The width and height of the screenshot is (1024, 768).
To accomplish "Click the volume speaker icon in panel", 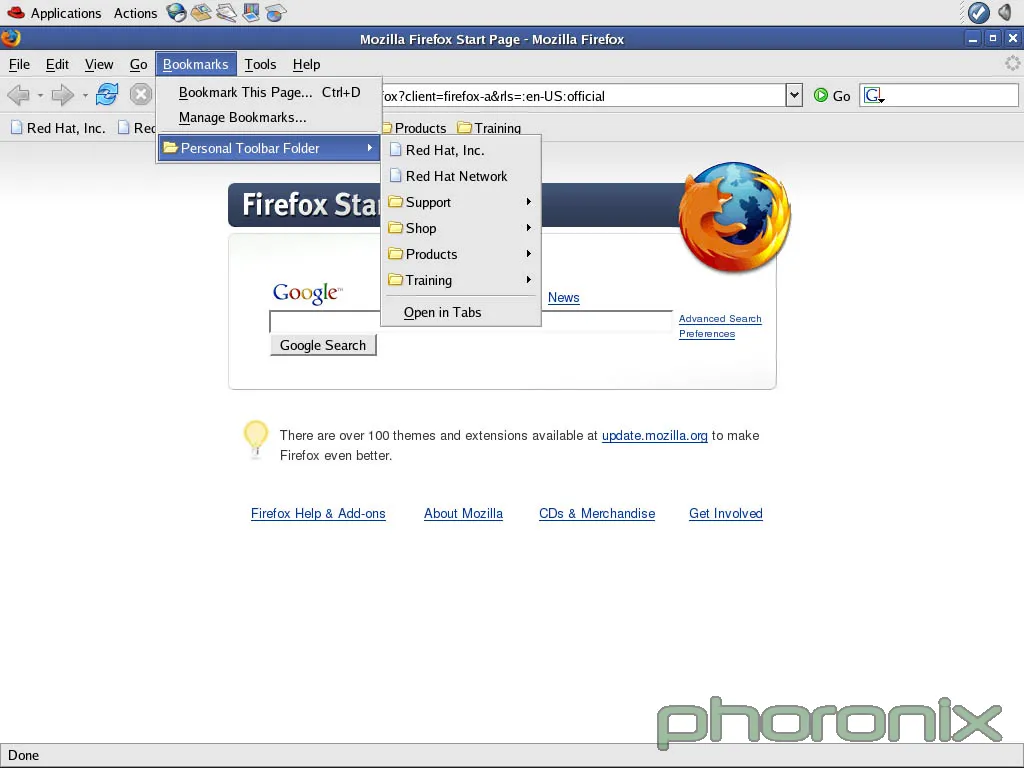I will [x=1005, y=13].
